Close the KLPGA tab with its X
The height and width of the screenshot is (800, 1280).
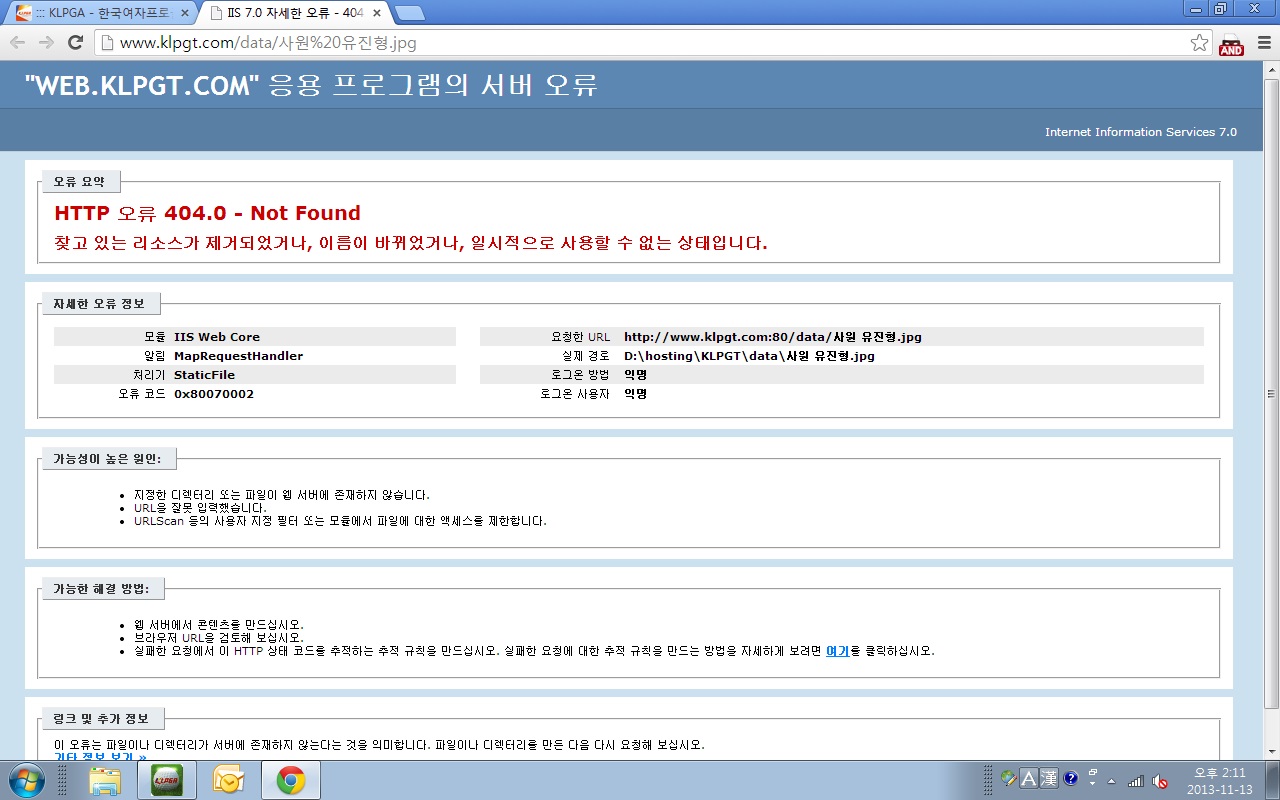tap(184, 14)
